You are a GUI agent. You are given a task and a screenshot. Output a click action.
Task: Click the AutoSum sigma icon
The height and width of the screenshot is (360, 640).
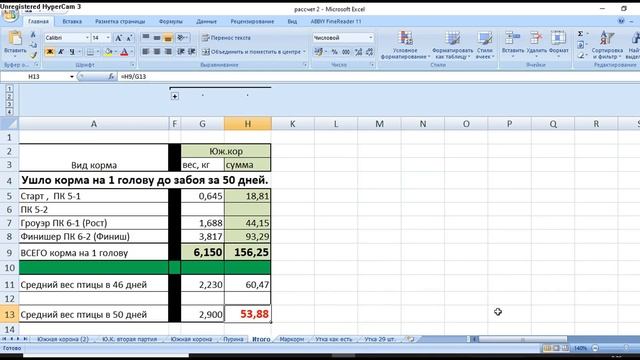(580, 34)
